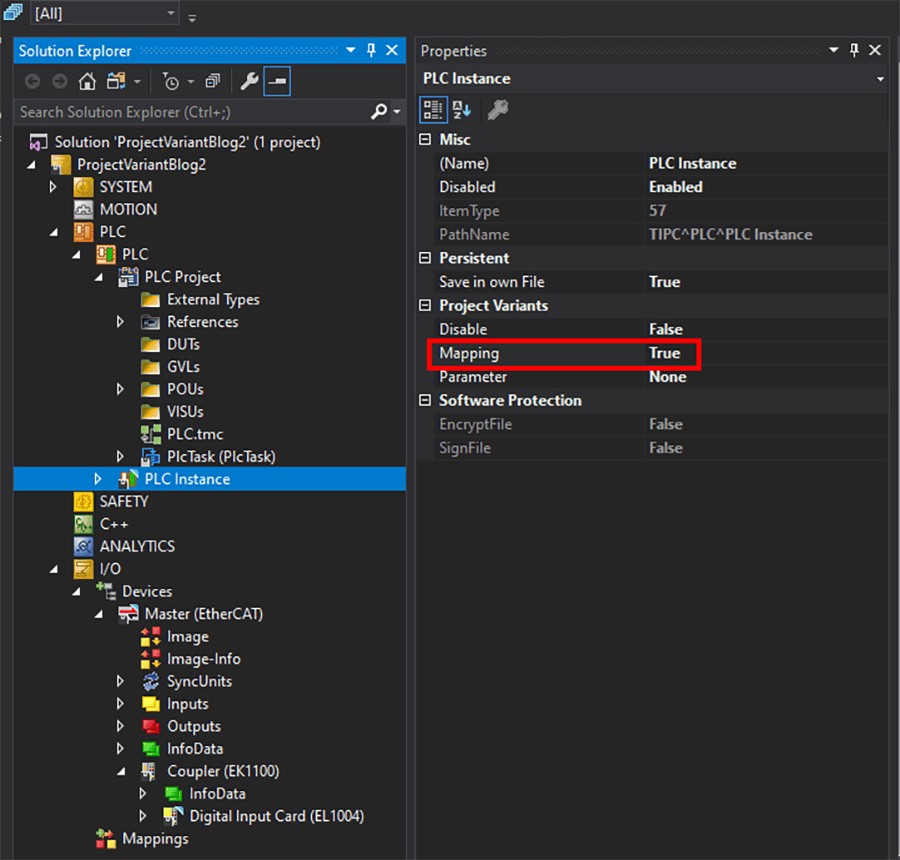The image size is (900, 860).
Task: Expand the SyncUnits node
Action: click(x=121, y=681)
